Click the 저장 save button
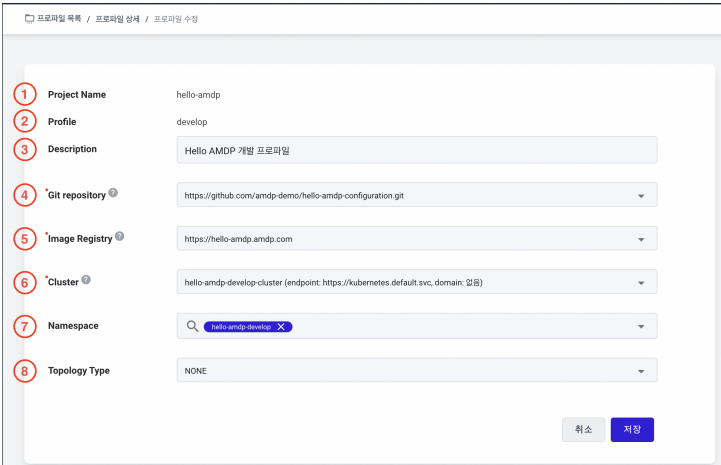721x465 pixels. pos(632,430)
